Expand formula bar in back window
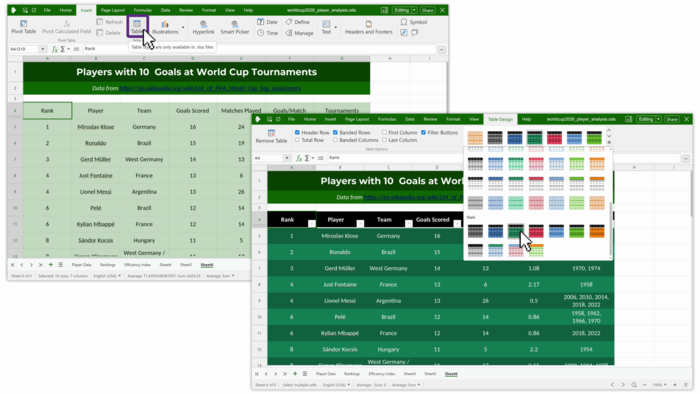 [x=442, y=50]
